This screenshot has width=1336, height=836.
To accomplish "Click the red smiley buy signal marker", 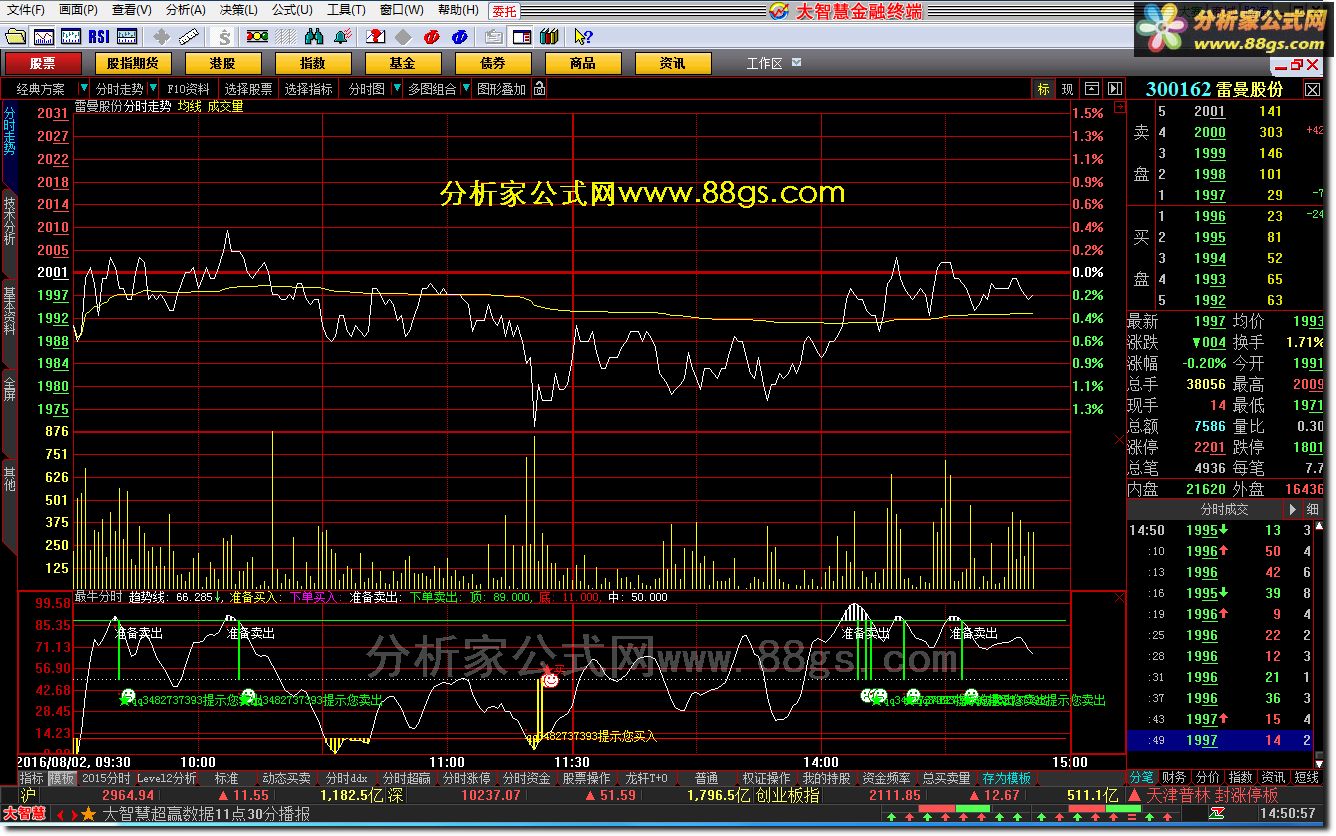I will click(x=550, y=680).
